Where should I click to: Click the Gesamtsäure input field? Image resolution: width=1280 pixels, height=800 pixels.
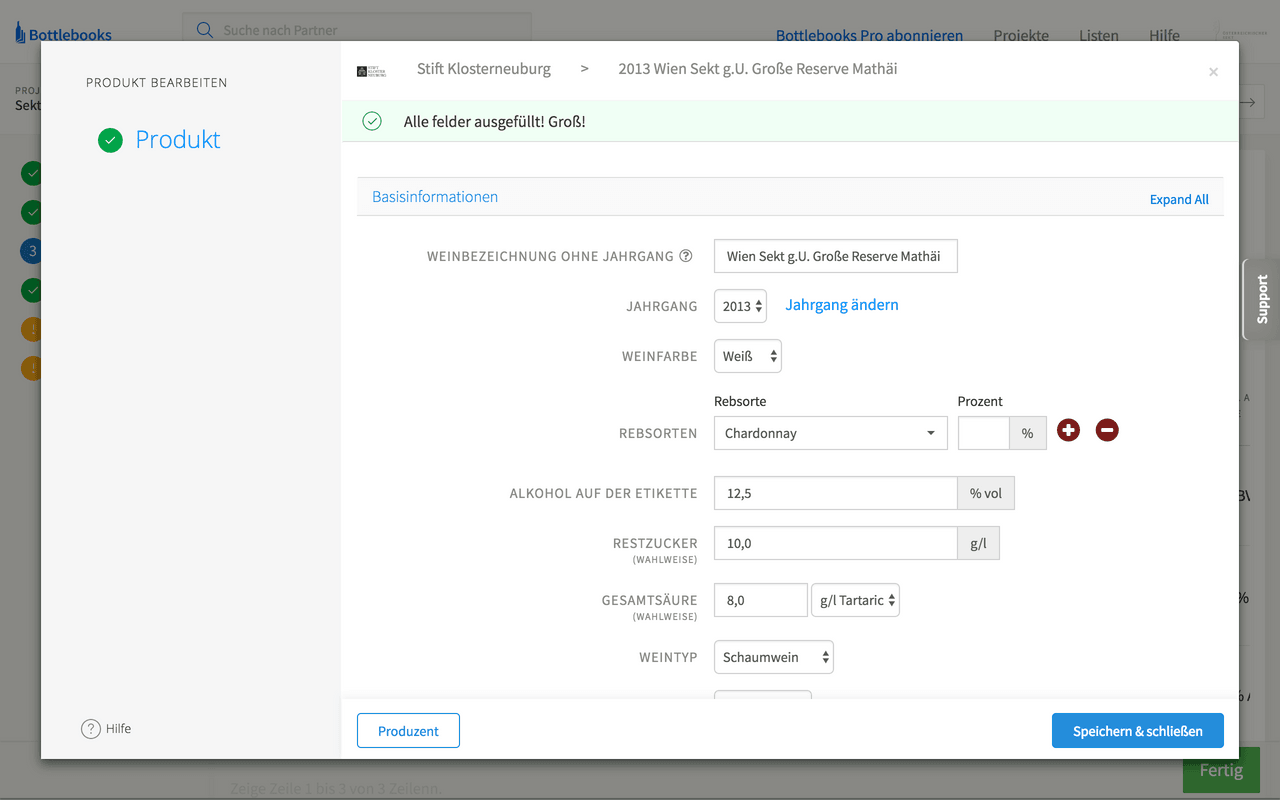[x=760, y=600]
